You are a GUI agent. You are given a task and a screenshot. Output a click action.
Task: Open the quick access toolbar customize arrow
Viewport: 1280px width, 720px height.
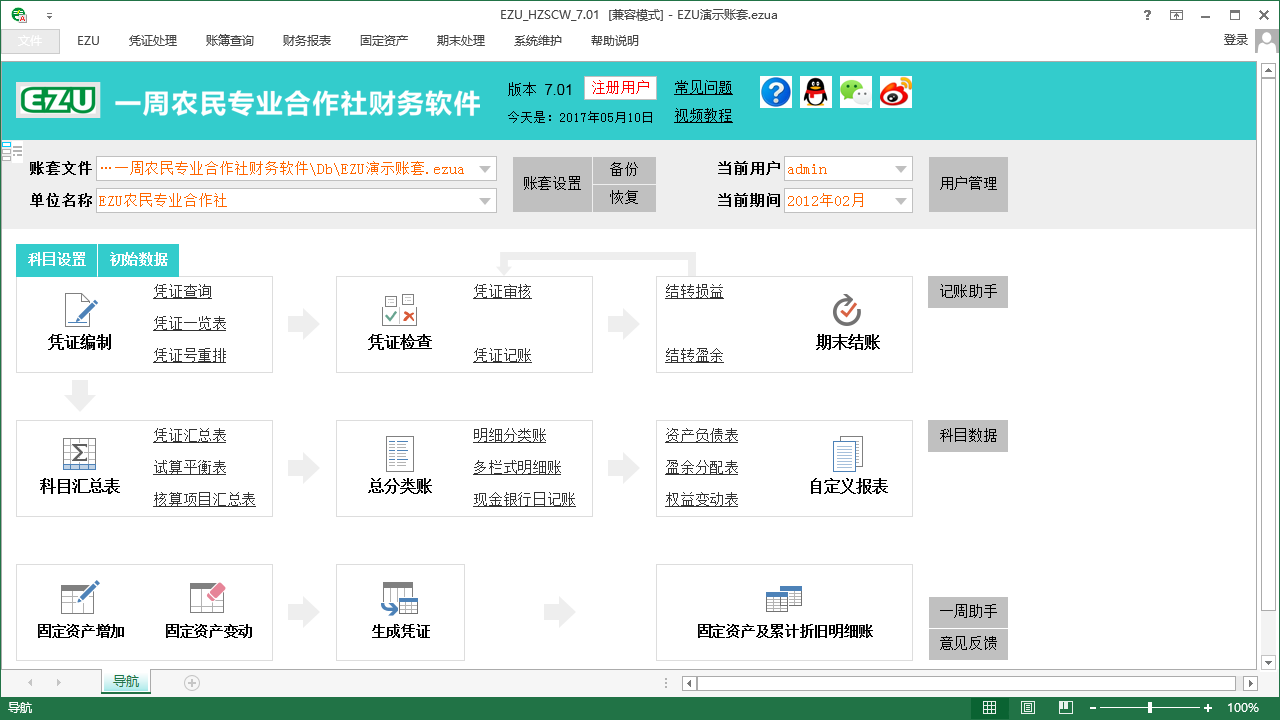click(50, 16)
